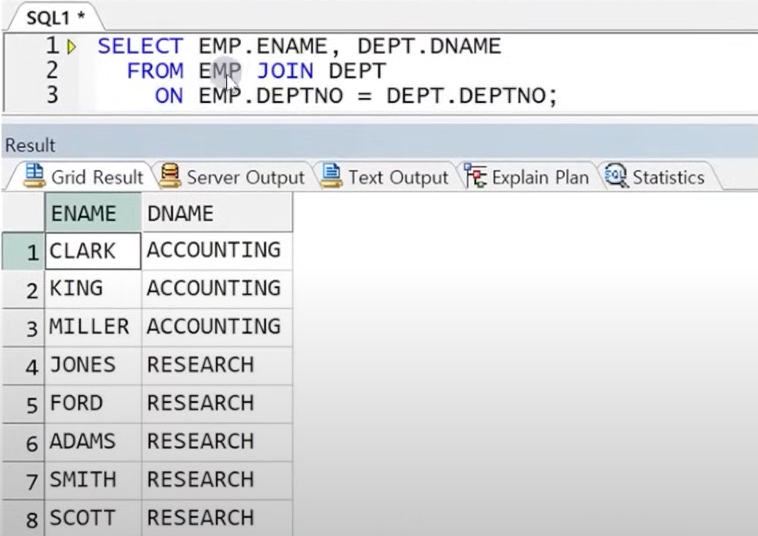Select the RESEARCH cell in SCOTT's row
The width and height of the screenshot is (758, 536).
tap(217, 518)
